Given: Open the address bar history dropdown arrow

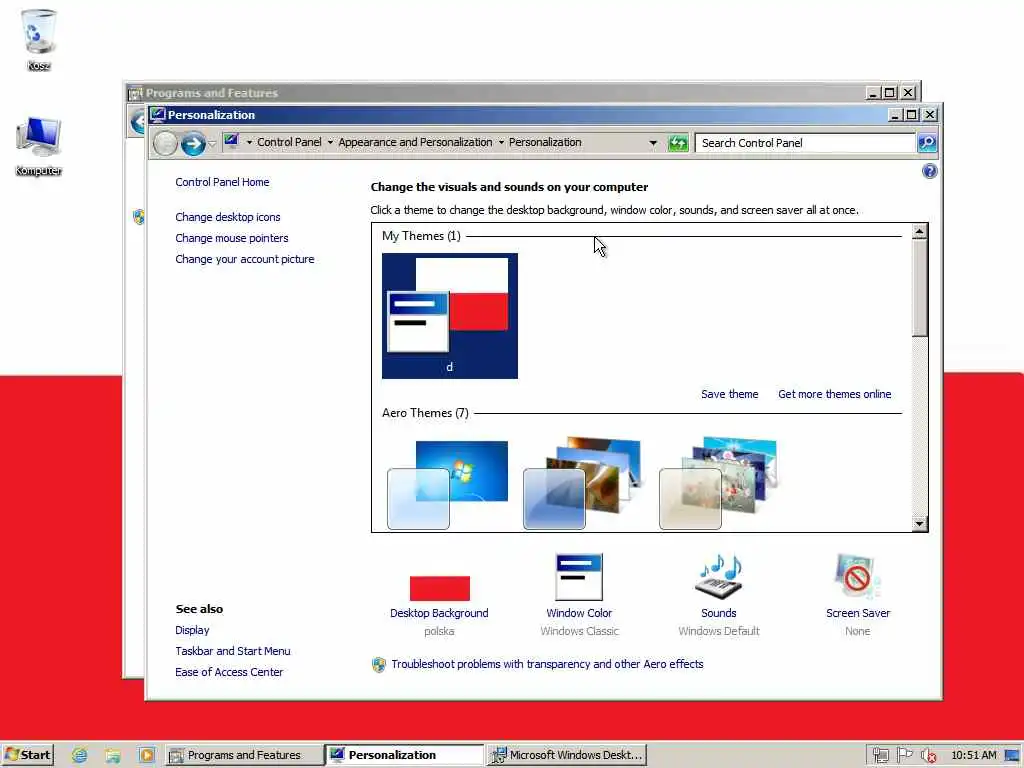Looking at the screenshot, I should (653, 142).
